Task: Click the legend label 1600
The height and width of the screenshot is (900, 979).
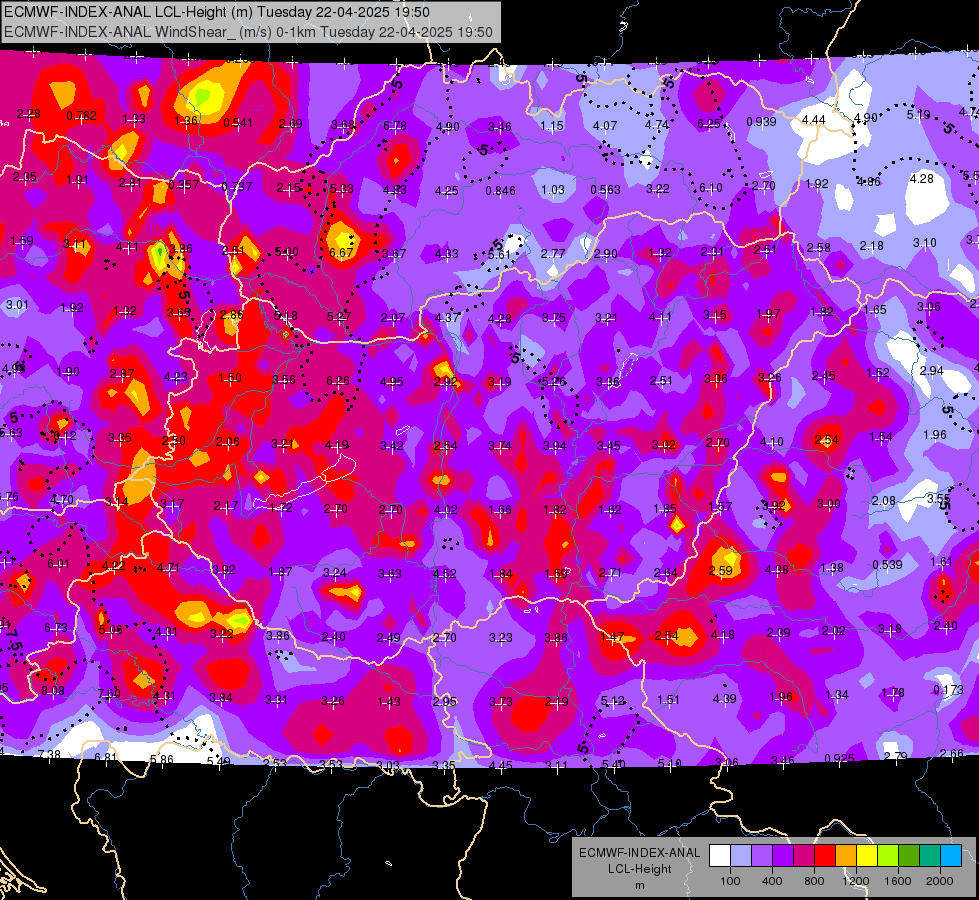Action: click(x=898, y=881)
